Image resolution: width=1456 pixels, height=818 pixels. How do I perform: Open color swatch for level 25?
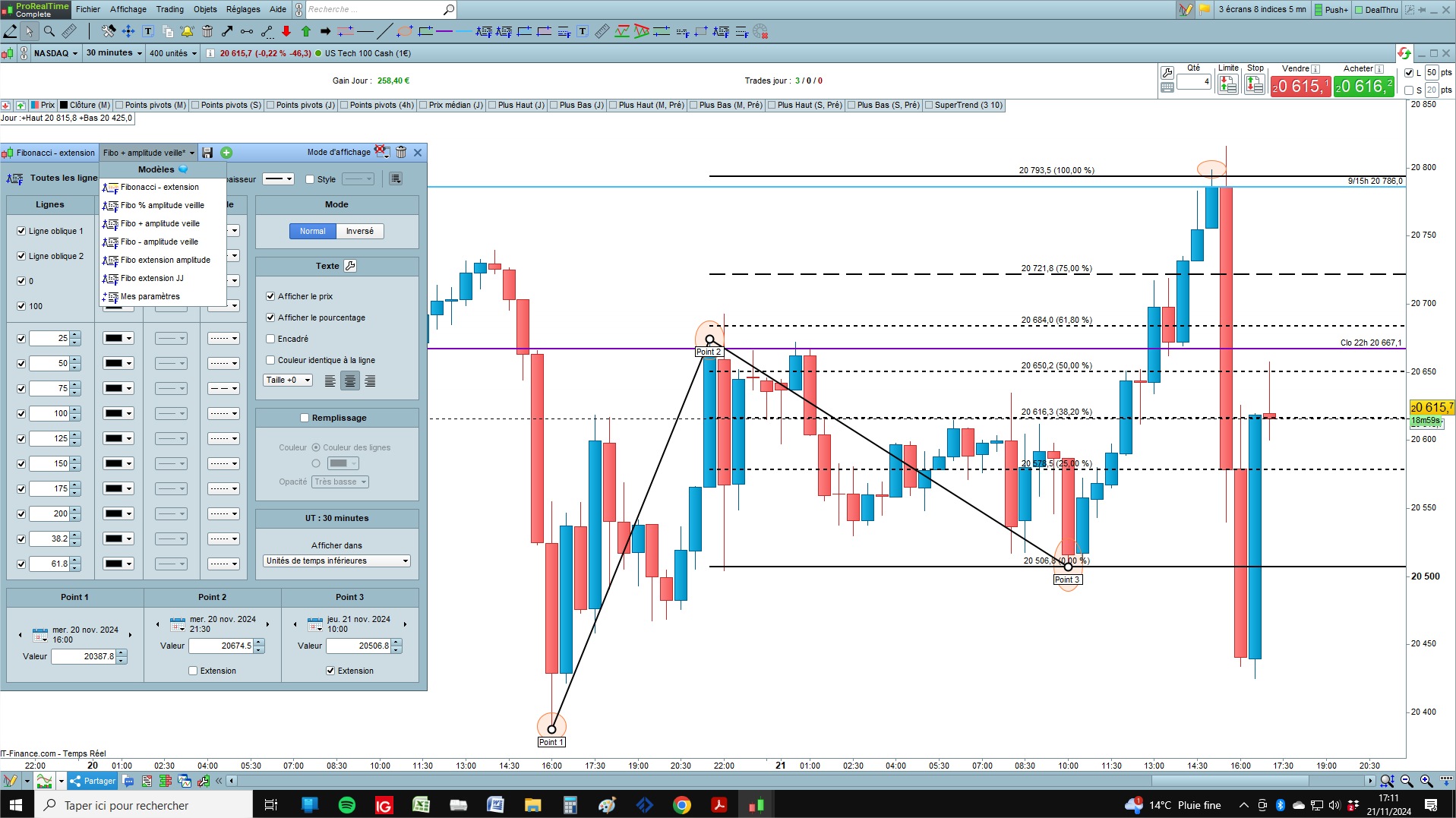[x=118, y=338]
